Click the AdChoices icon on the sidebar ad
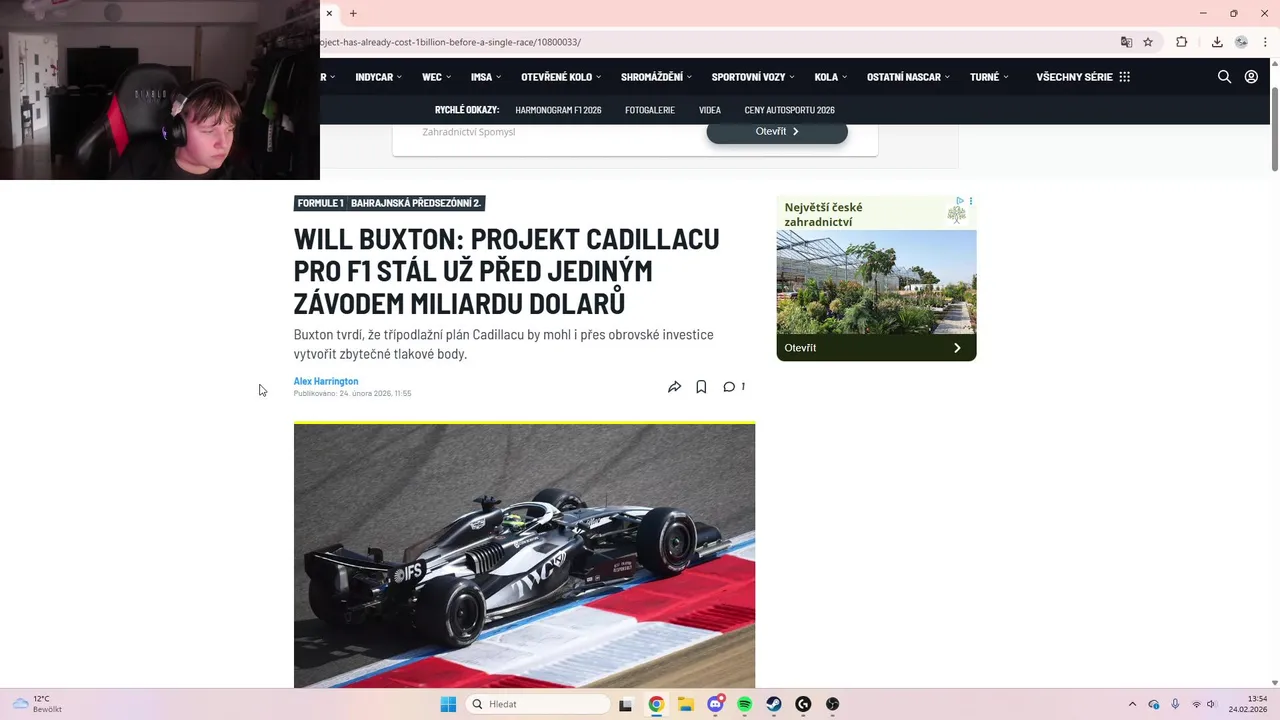This screenshot has height=720, width=1280. 960,201
